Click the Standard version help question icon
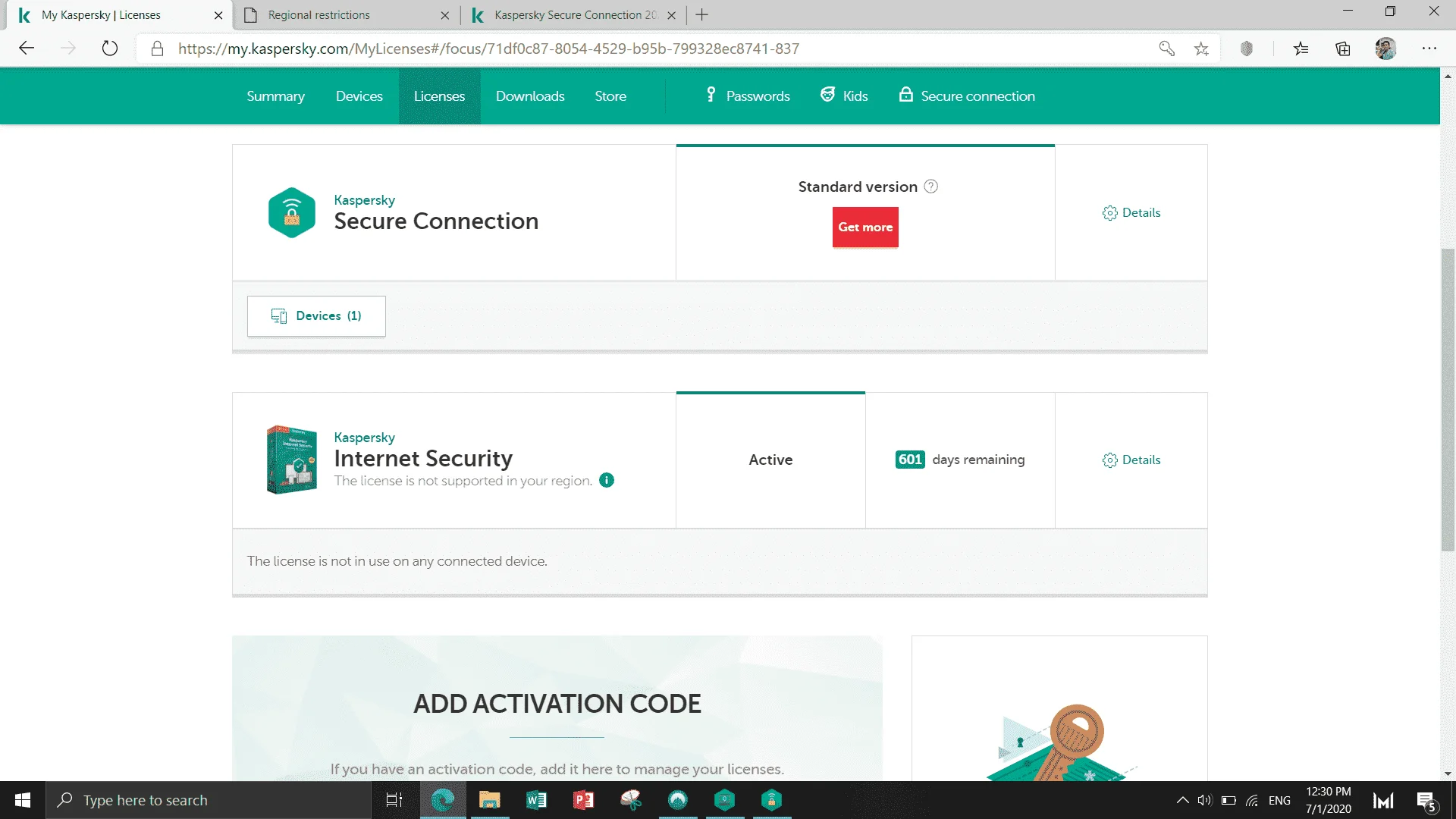This screenshot has height=819, width=1456. coord(931,187)
